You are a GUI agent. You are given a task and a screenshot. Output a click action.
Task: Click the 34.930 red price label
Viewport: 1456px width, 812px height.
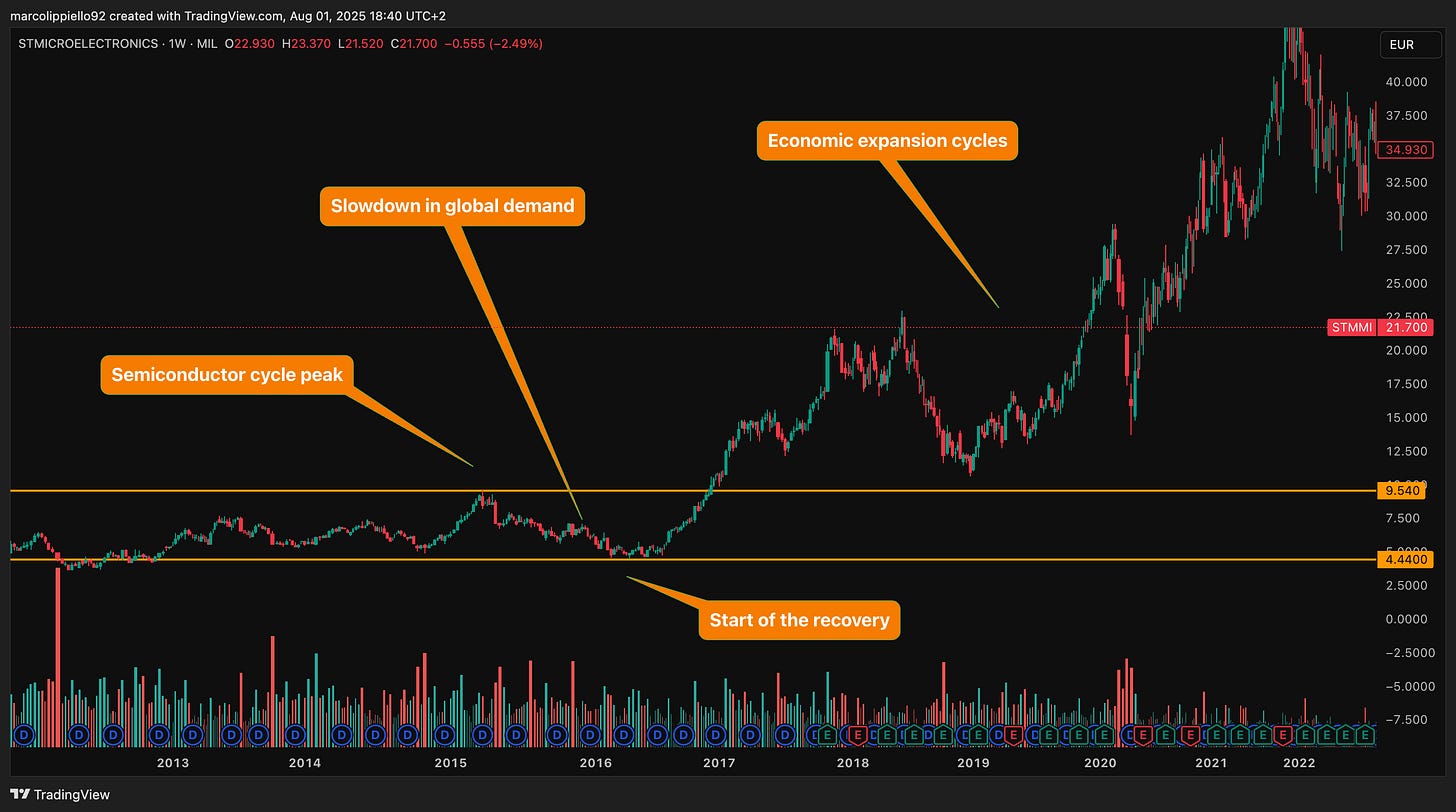tap(1405, 150)
